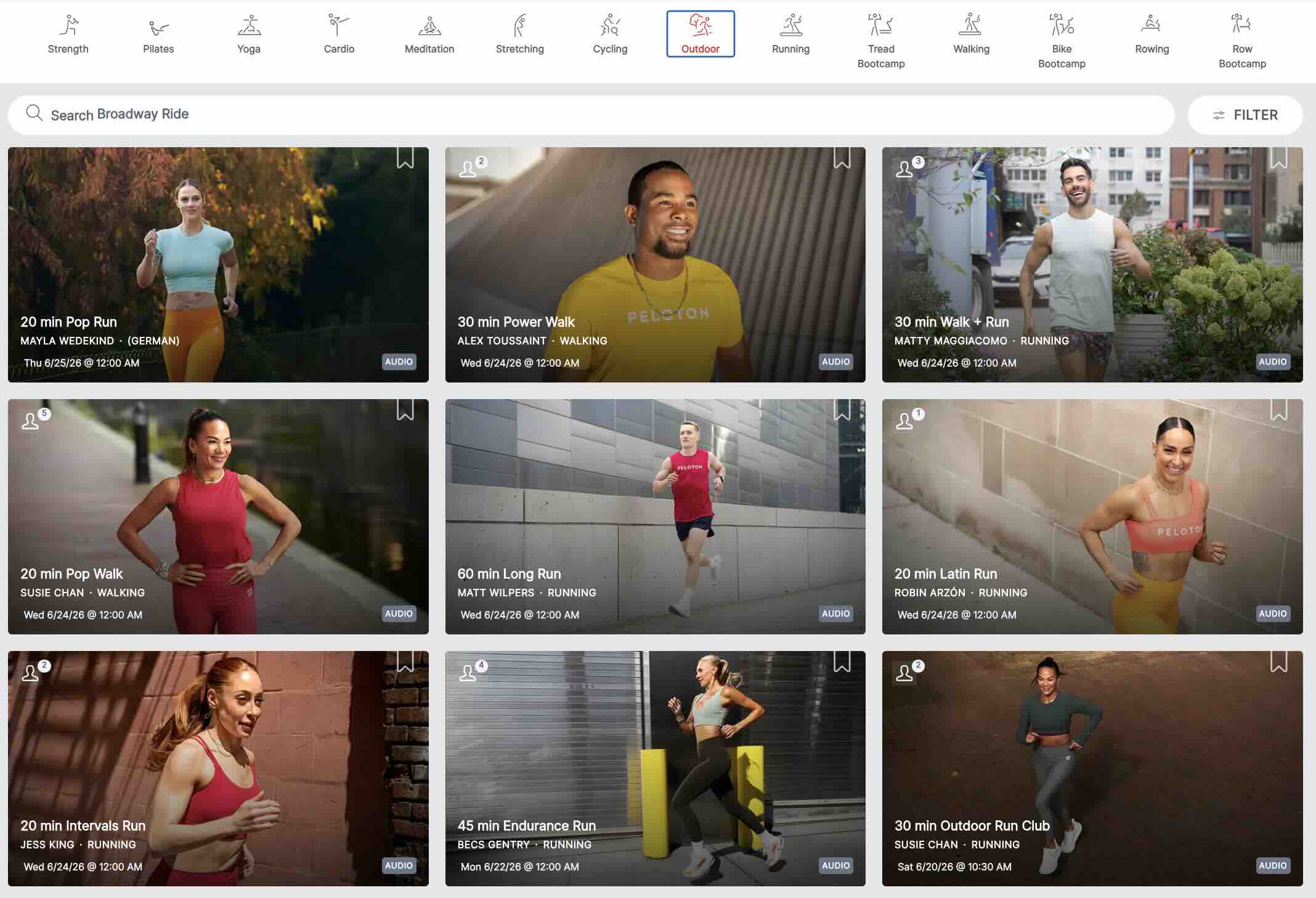Click the 30 min Walk + Run title
1316x898 pixels.
tap(951, 322)
